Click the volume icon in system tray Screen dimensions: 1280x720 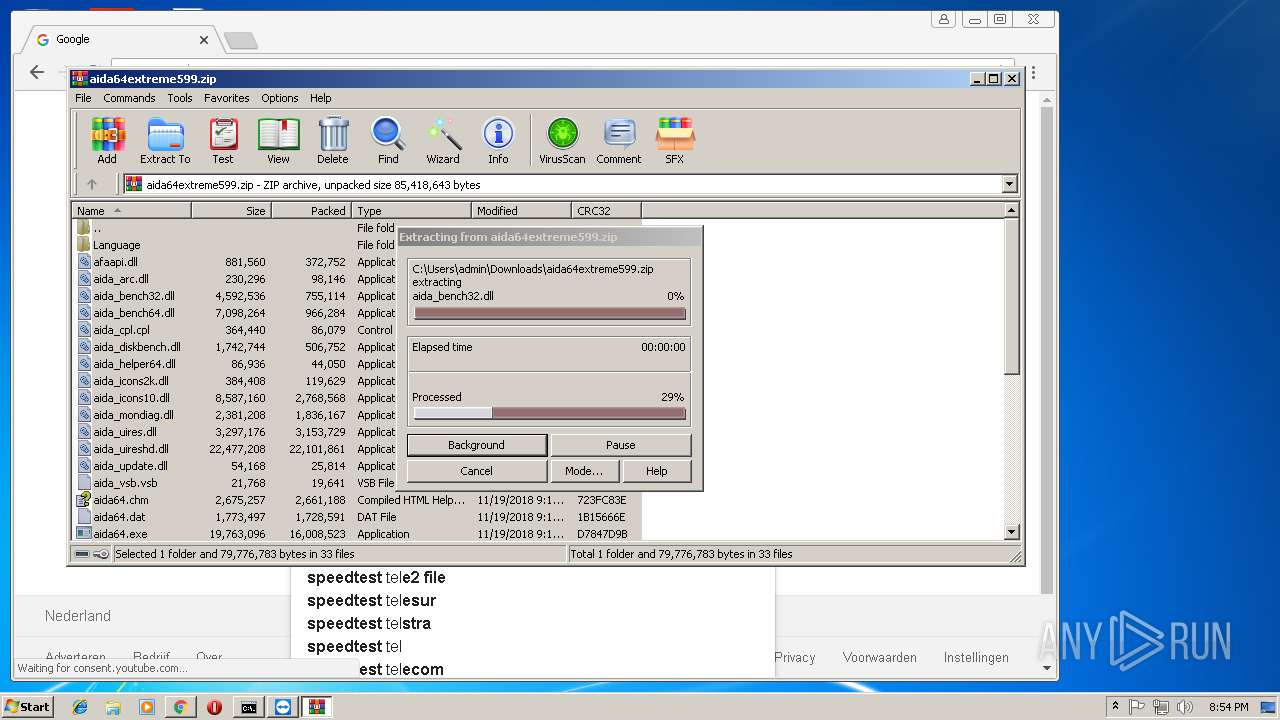tap(1184, 707)
